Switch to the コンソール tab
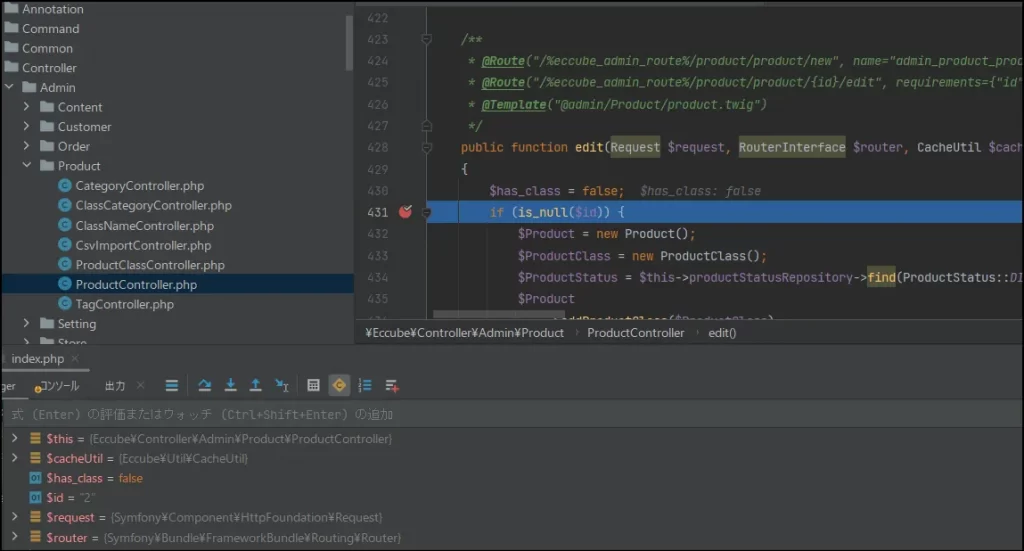The width and height of the screenshot is (1024, 551). pos(58,386)
